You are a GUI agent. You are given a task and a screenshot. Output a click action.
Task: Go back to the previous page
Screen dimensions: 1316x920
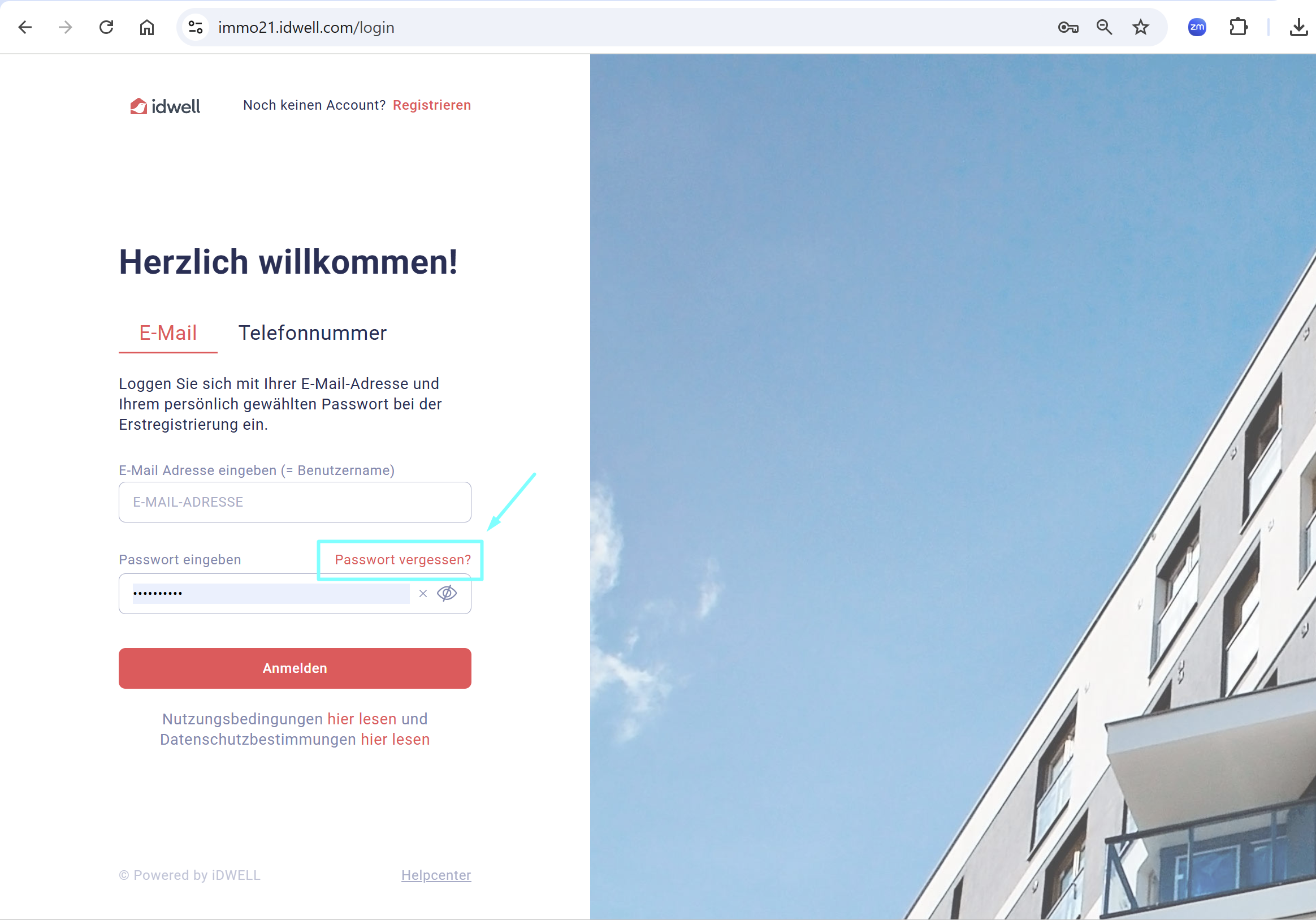[25, 27]
